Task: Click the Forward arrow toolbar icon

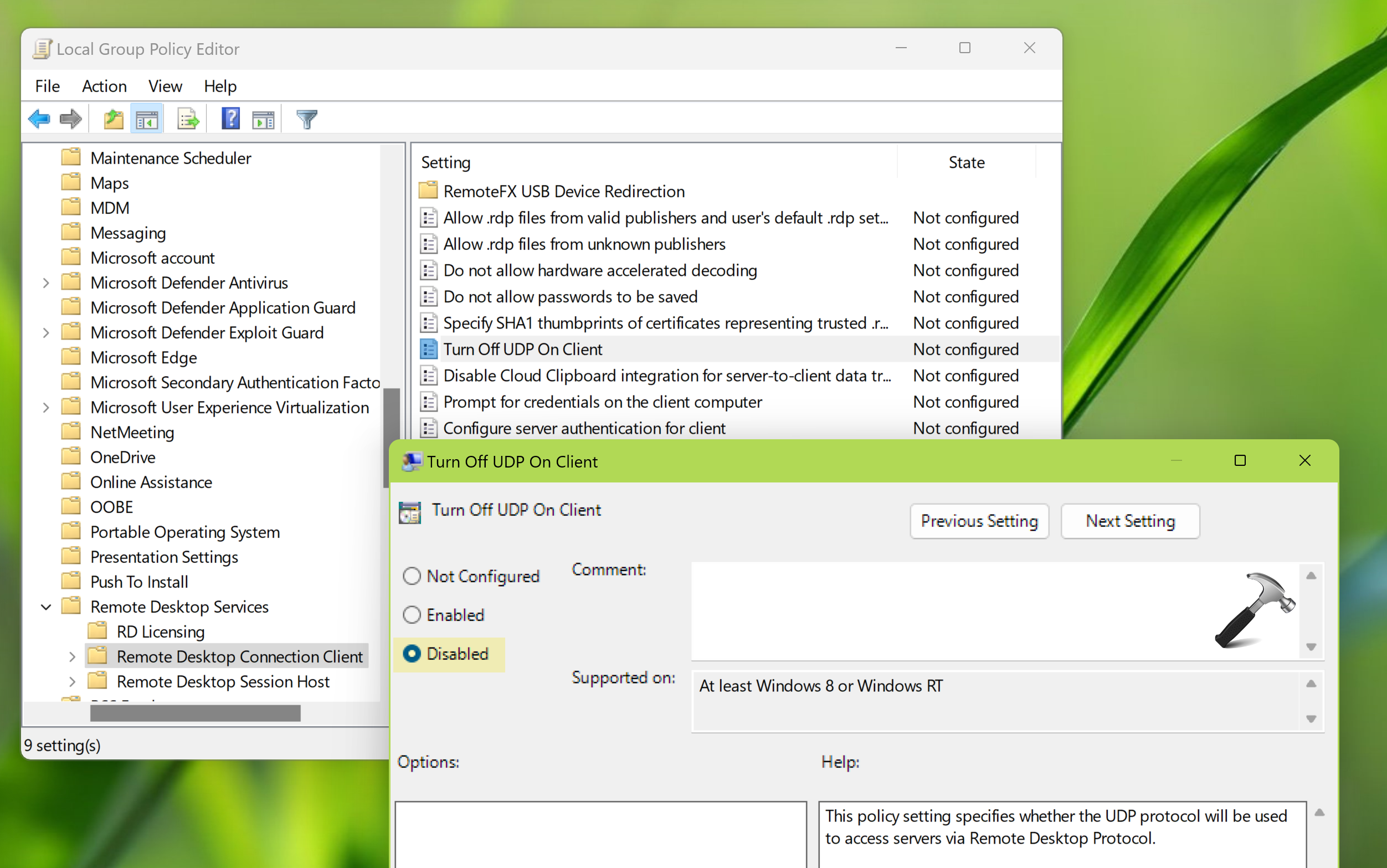Action: tap(70, 120)
